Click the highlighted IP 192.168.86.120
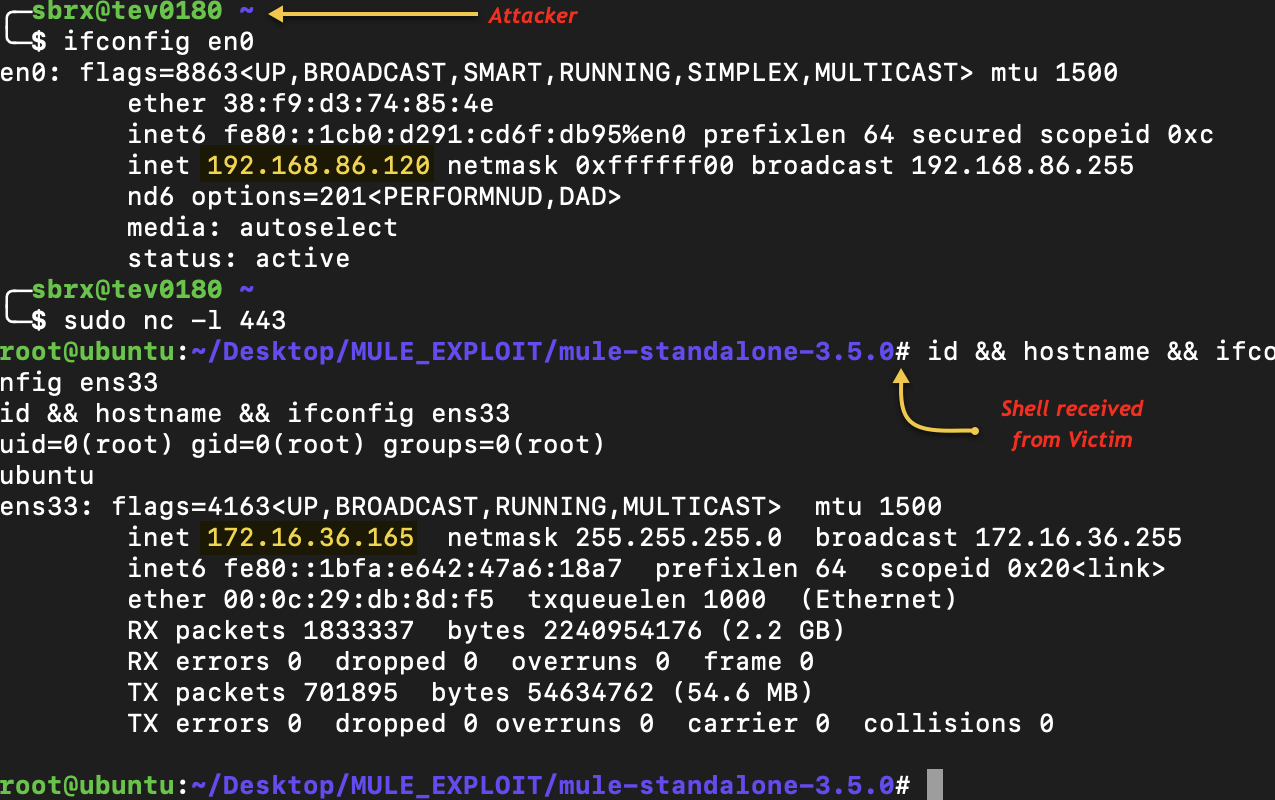This screenshot has height=800, width=1275. point(319,165)
